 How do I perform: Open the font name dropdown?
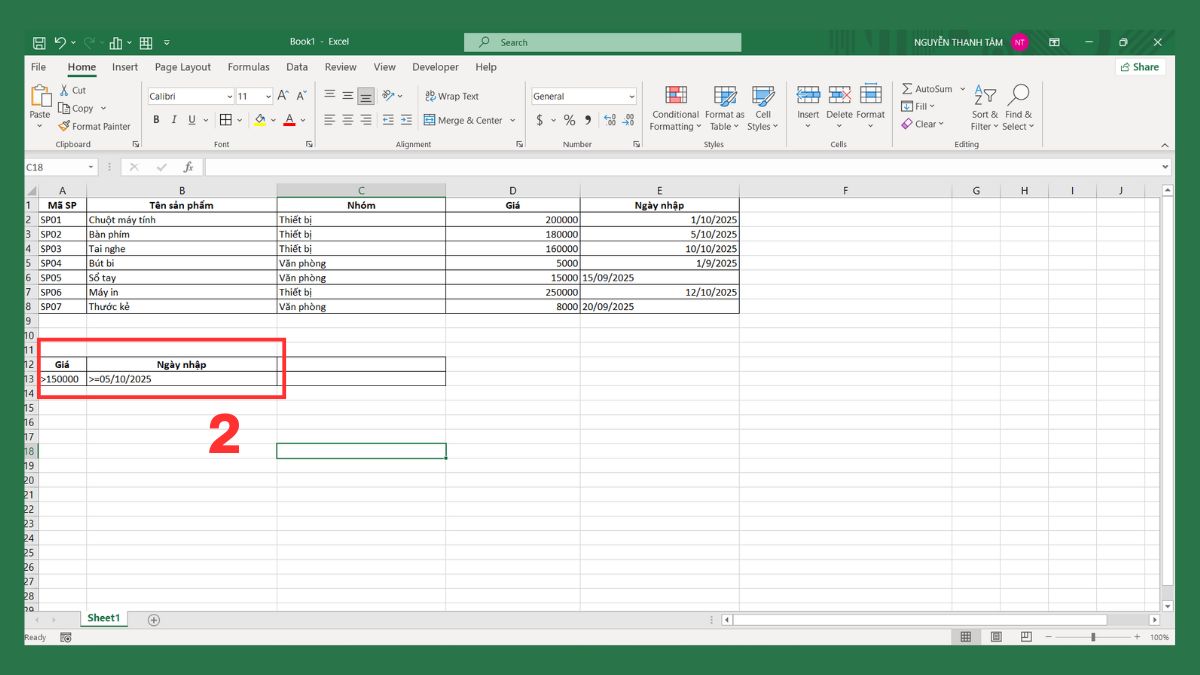point(231,96)
